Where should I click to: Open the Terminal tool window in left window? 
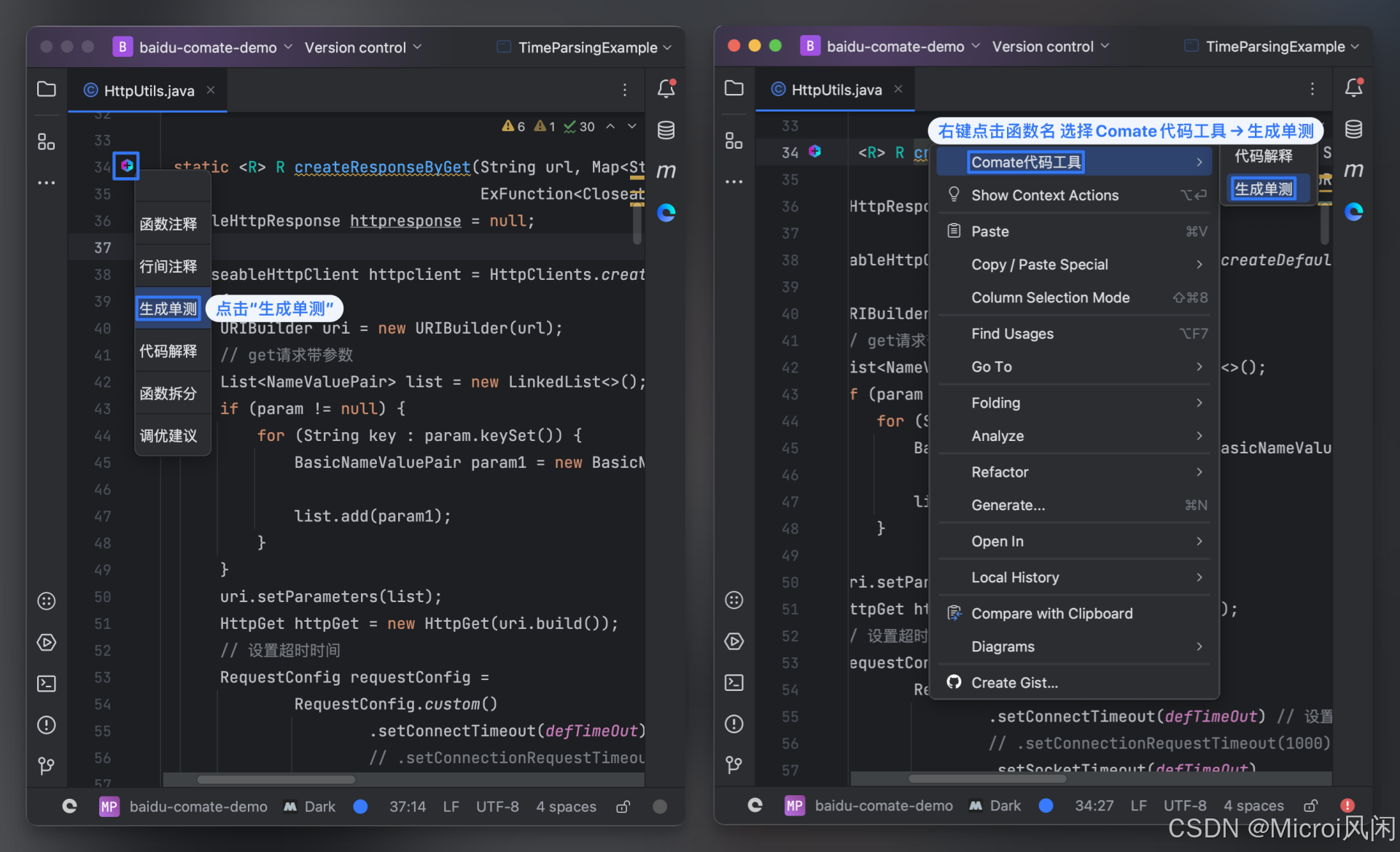[x=47, y=684]
